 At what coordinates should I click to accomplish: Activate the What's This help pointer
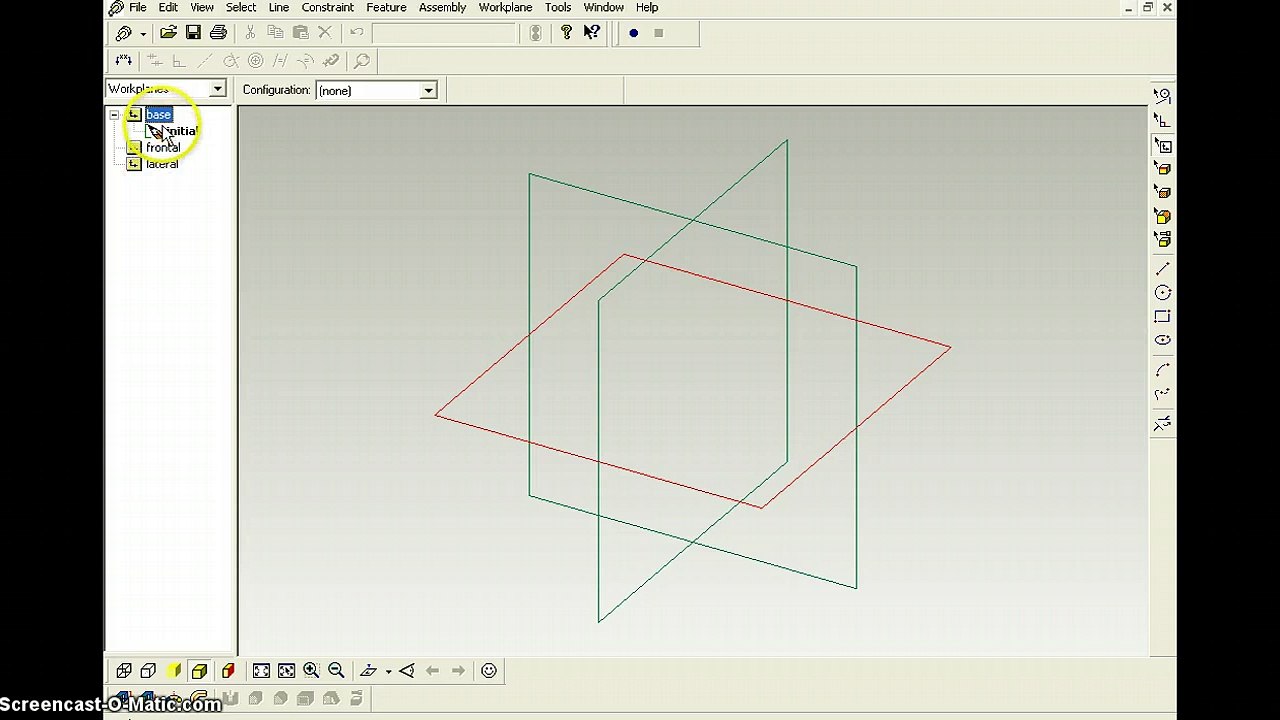(x=591, y=33)
